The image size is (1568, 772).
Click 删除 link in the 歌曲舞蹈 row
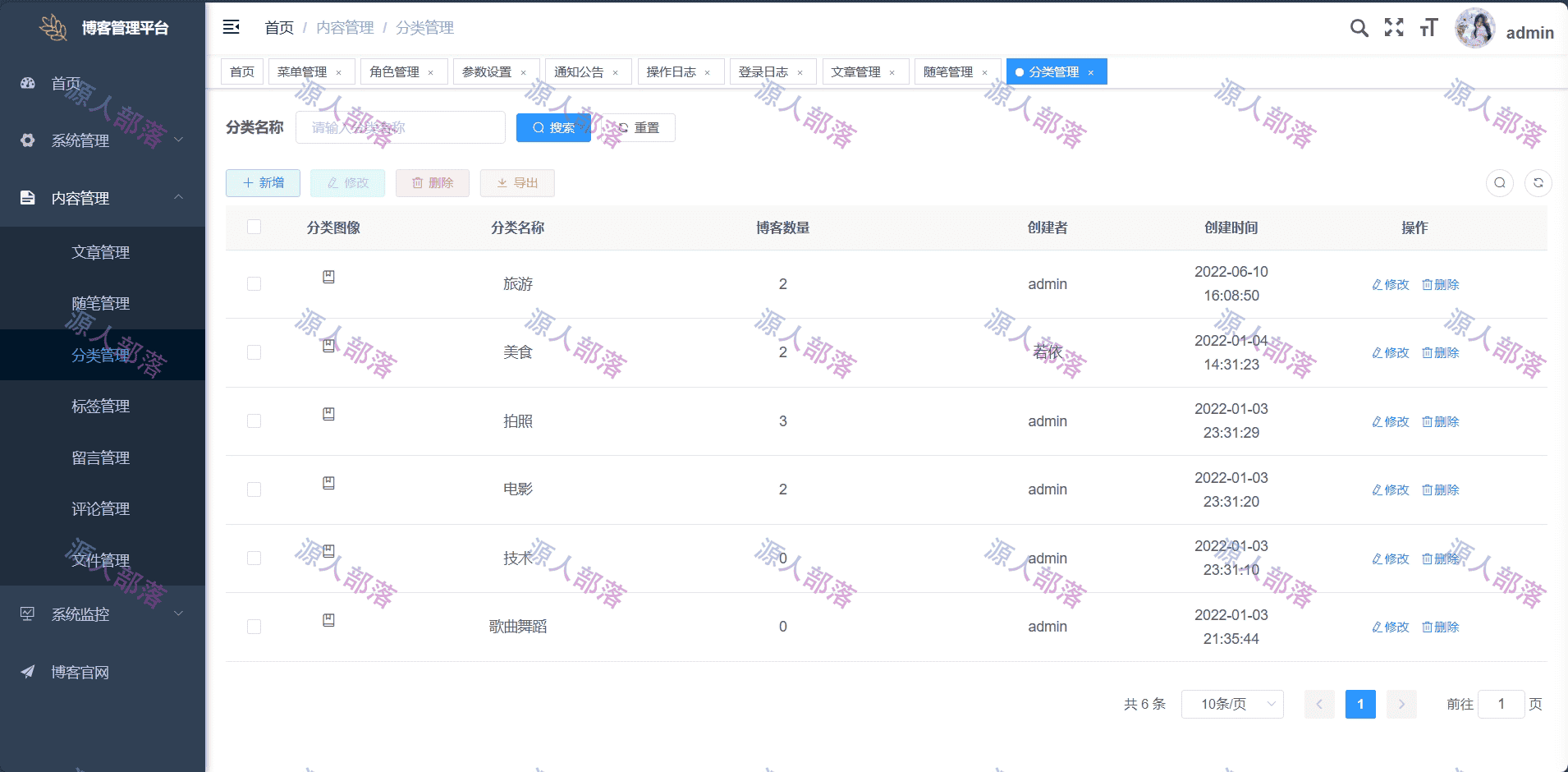point(1441,627)
